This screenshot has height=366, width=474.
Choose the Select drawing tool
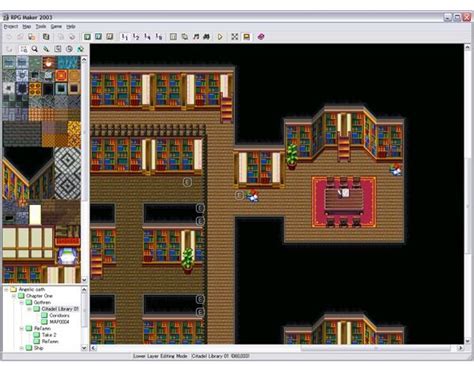pyautogui.click(x=23, y=49)
